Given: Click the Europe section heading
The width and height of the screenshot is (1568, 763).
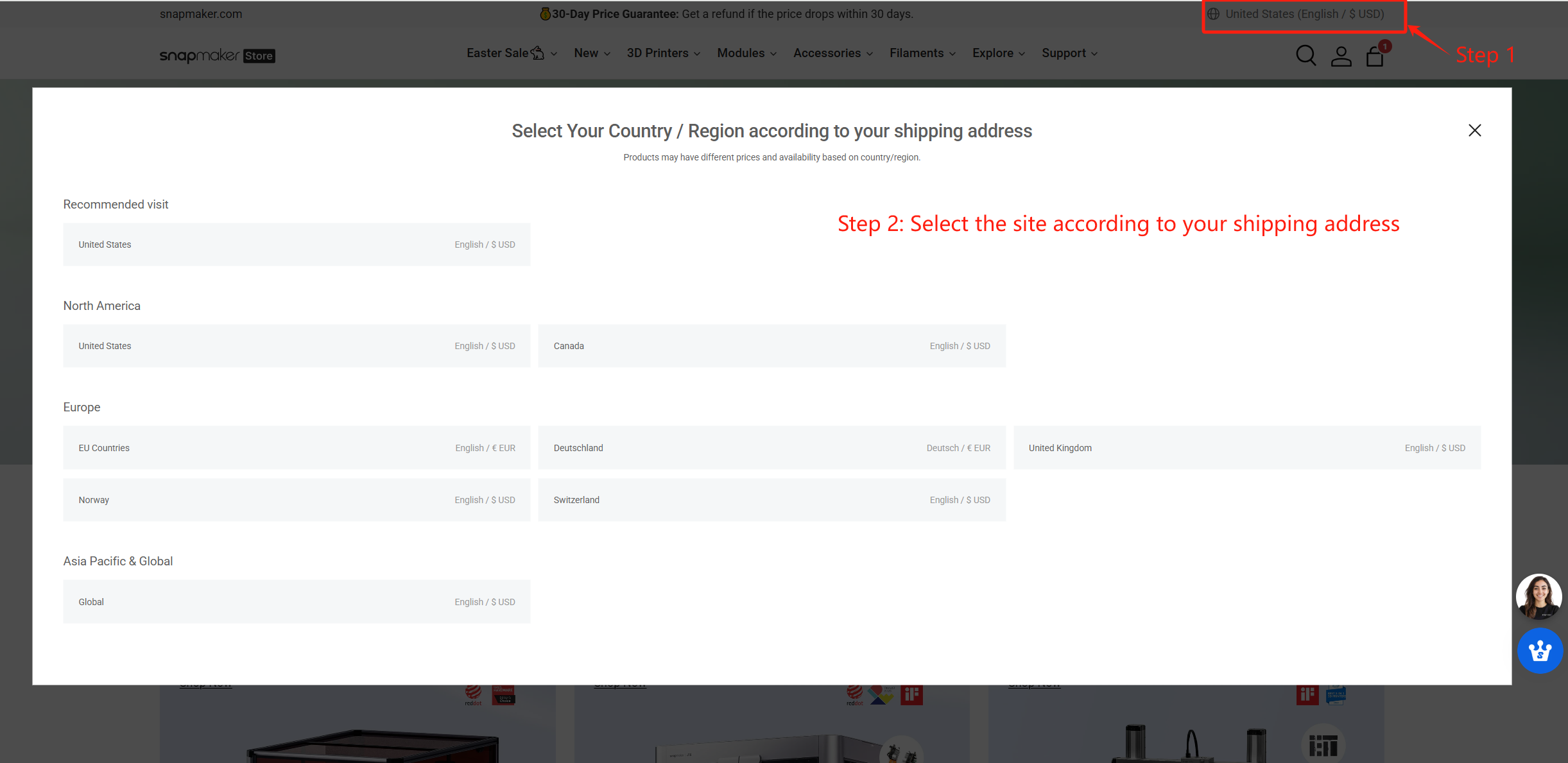Looking at the screenshot, I should point(82,407).
